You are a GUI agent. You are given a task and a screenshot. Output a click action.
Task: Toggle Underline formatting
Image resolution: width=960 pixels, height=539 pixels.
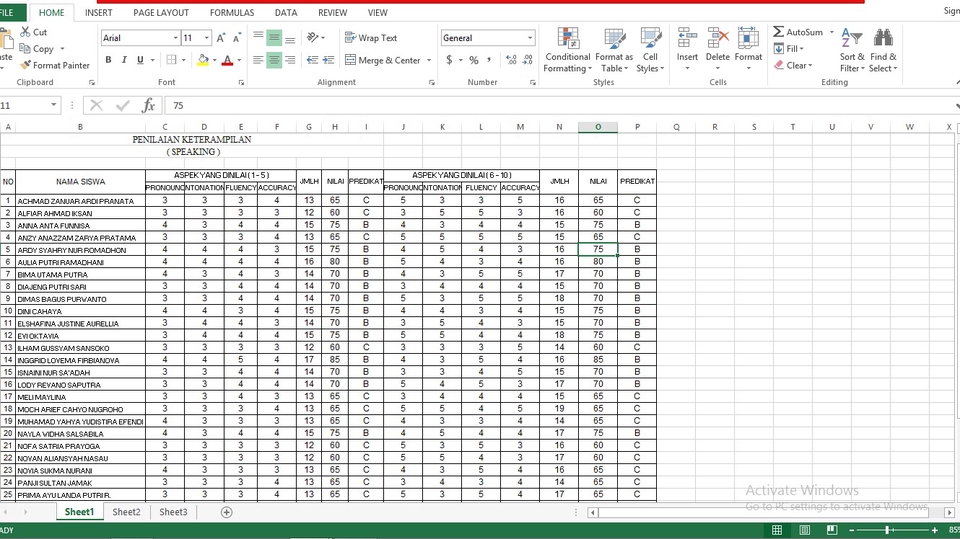140,60
